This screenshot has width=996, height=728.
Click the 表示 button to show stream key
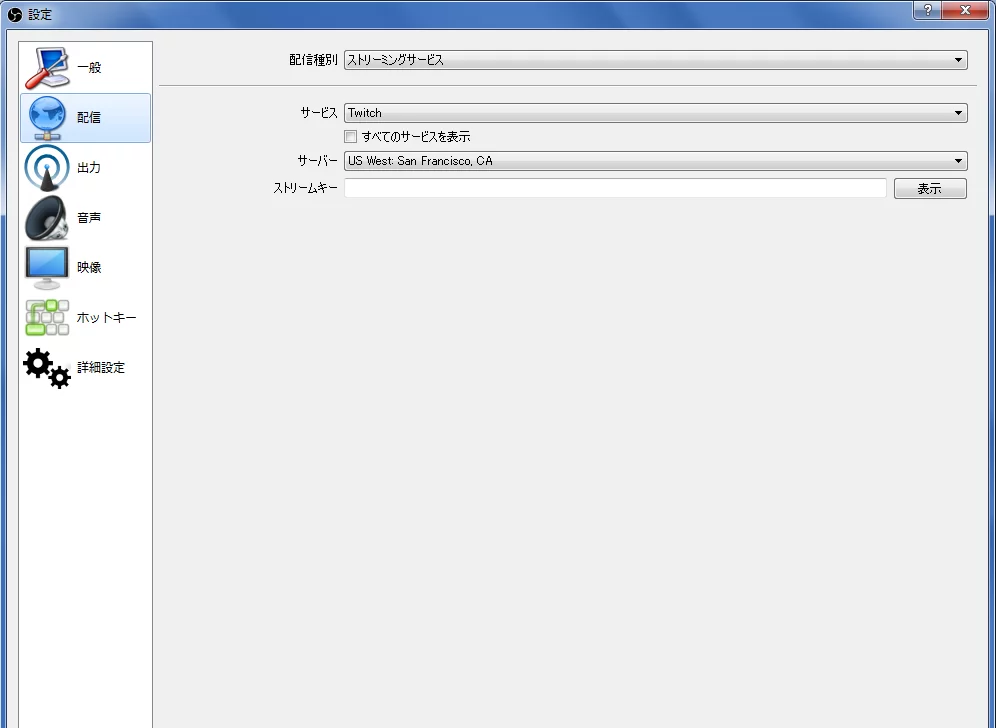tap(930, 189)
